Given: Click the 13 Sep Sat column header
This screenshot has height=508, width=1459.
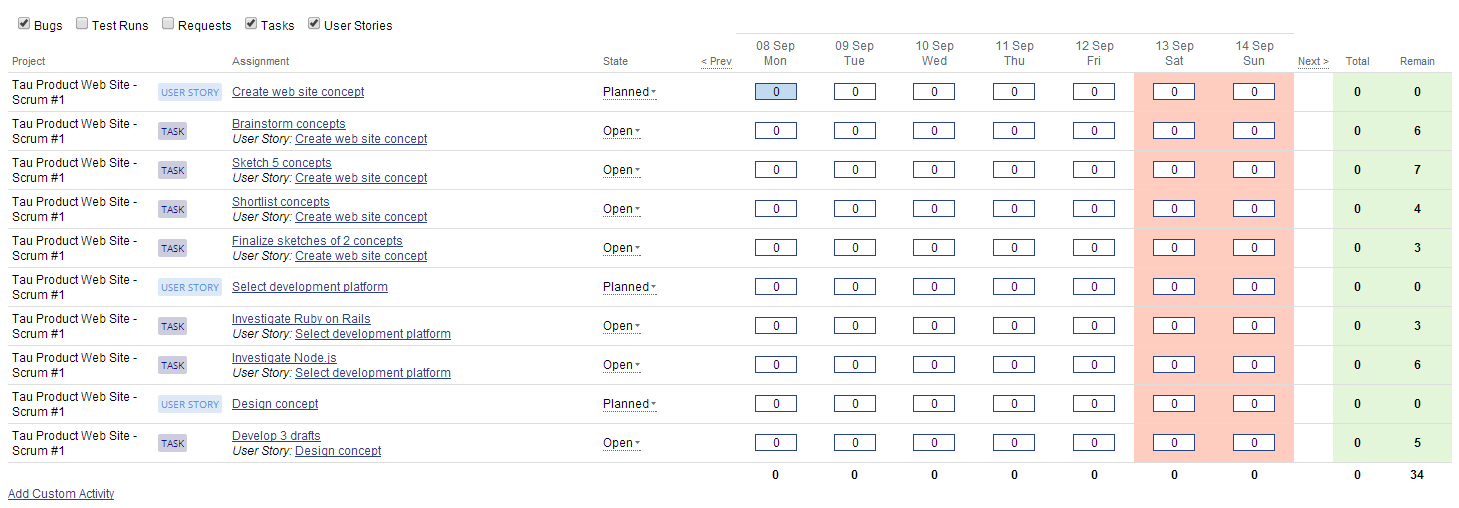Looking at the screenshot, I should click(x=1174, y=53).
